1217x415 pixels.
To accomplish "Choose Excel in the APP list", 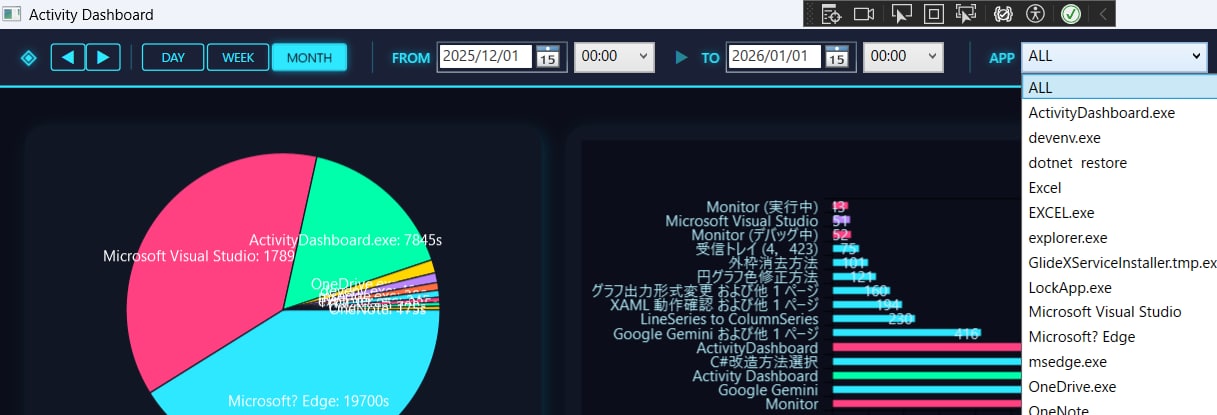I will (1119, 188).
